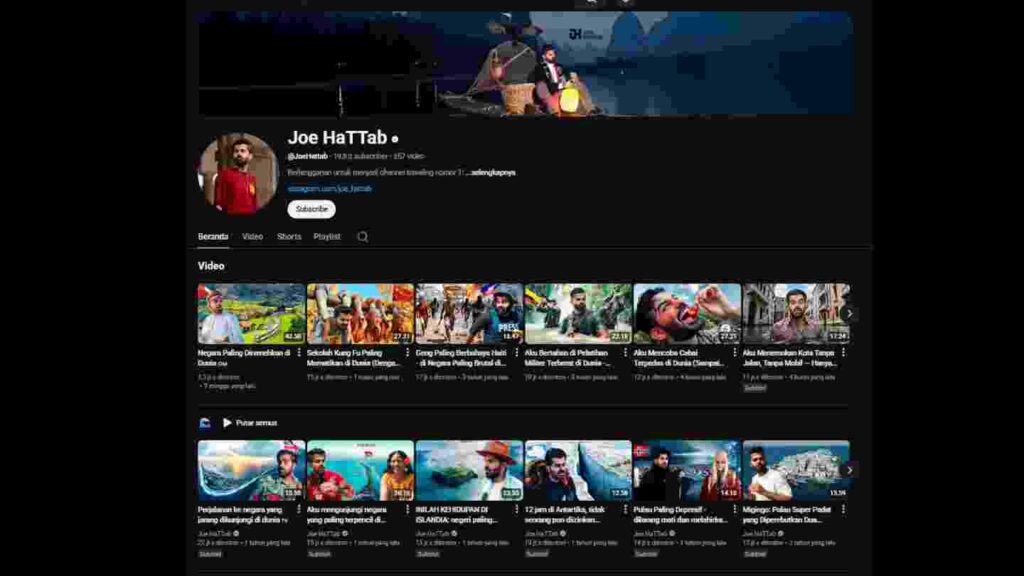
Task: Open three-dot menu for Aku Mencoba Cabai video
Action: click(x=734, y=353)
